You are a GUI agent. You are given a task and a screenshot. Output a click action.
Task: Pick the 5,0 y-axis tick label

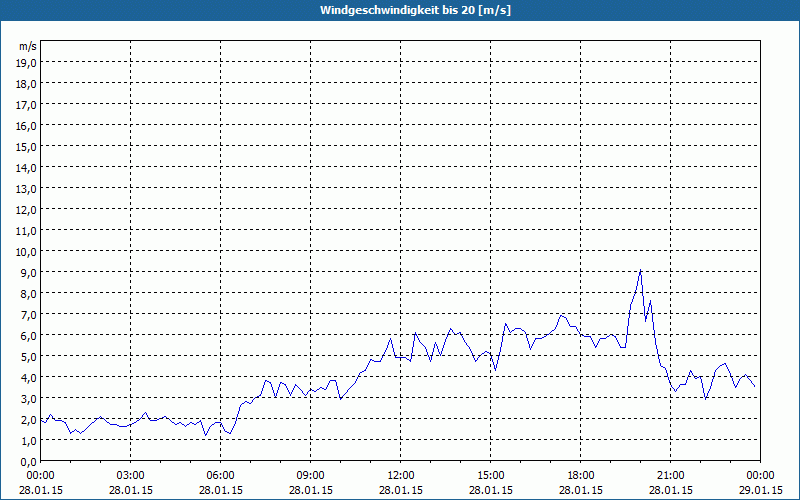point(27,356)
